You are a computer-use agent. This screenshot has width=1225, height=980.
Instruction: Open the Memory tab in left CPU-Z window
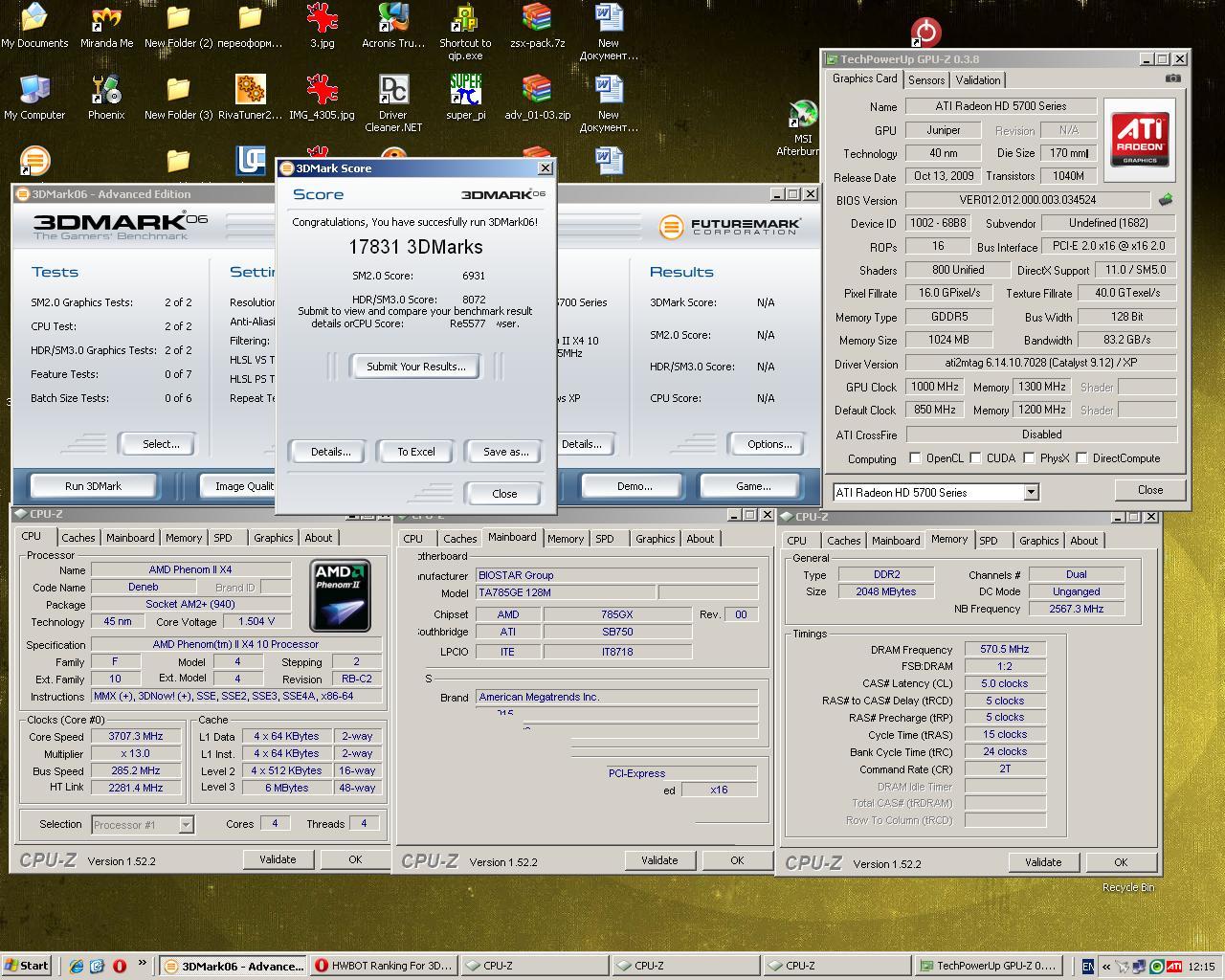click(184, 538)
